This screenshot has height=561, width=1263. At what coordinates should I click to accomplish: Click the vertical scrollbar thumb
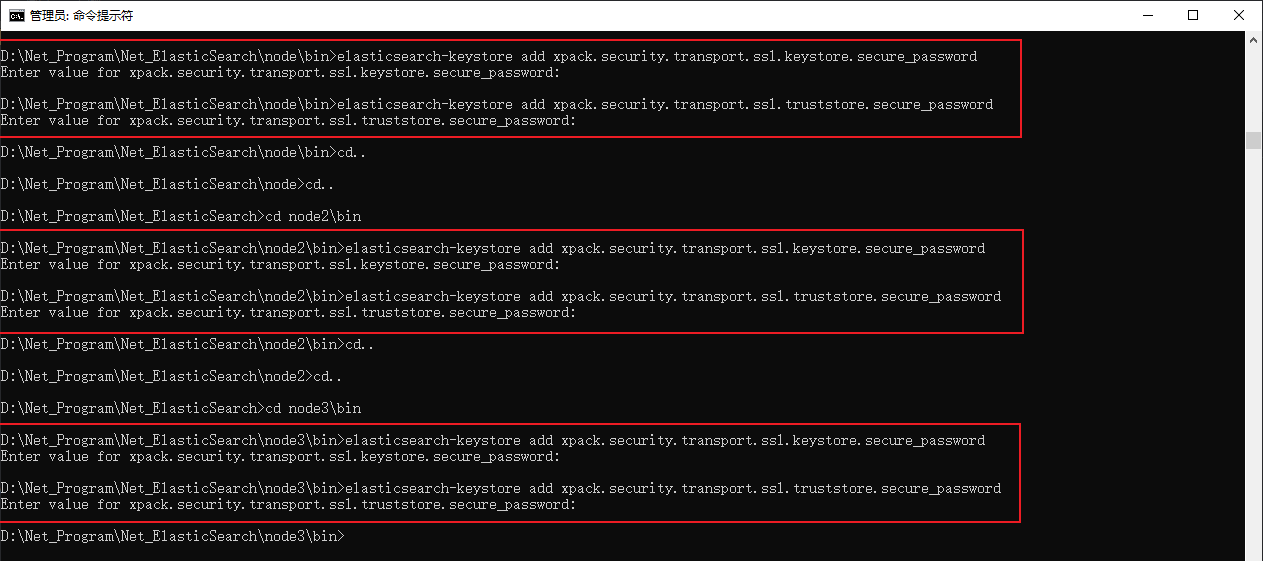(1253, 140)
